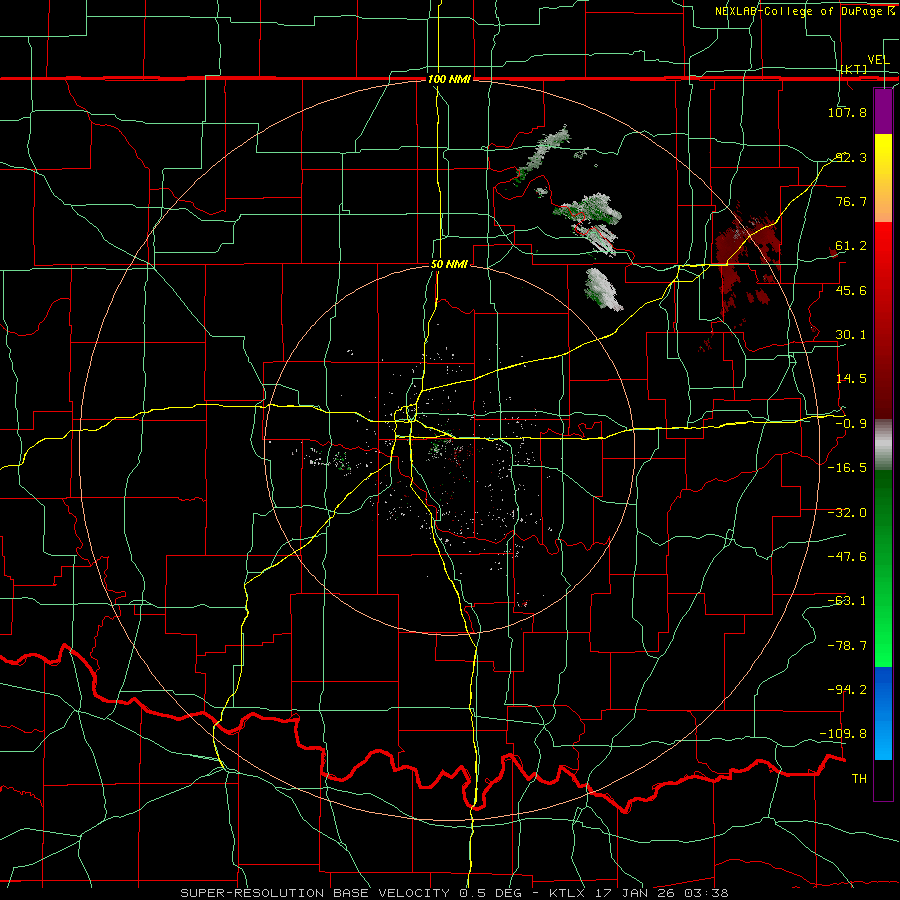Image resolution: width=900 pixels, height=900 pixels.
Task: Click the VEL legend title
Action: [878, 60]
